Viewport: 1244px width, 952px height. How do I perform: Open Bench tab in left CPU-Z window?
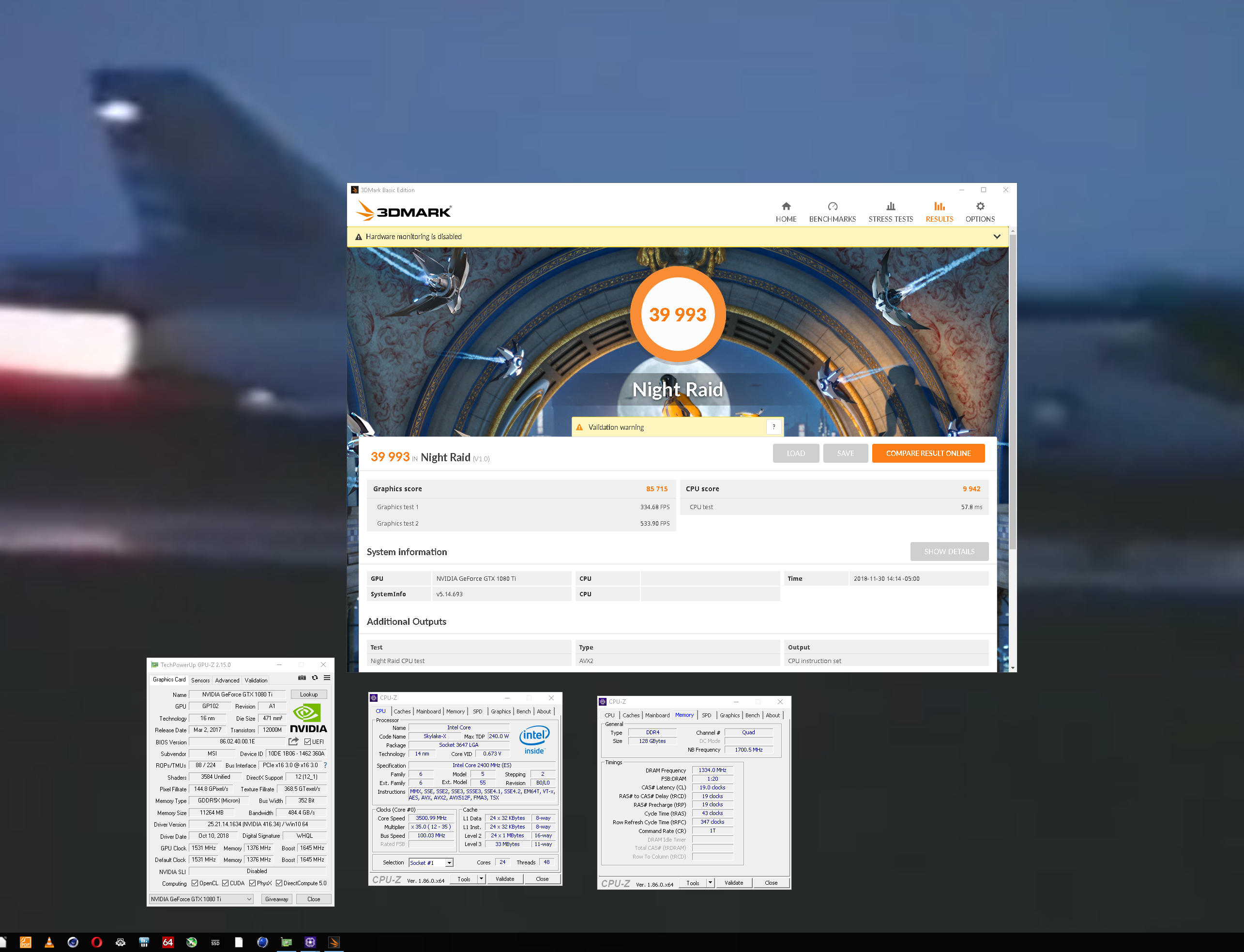tap(523, 711)
